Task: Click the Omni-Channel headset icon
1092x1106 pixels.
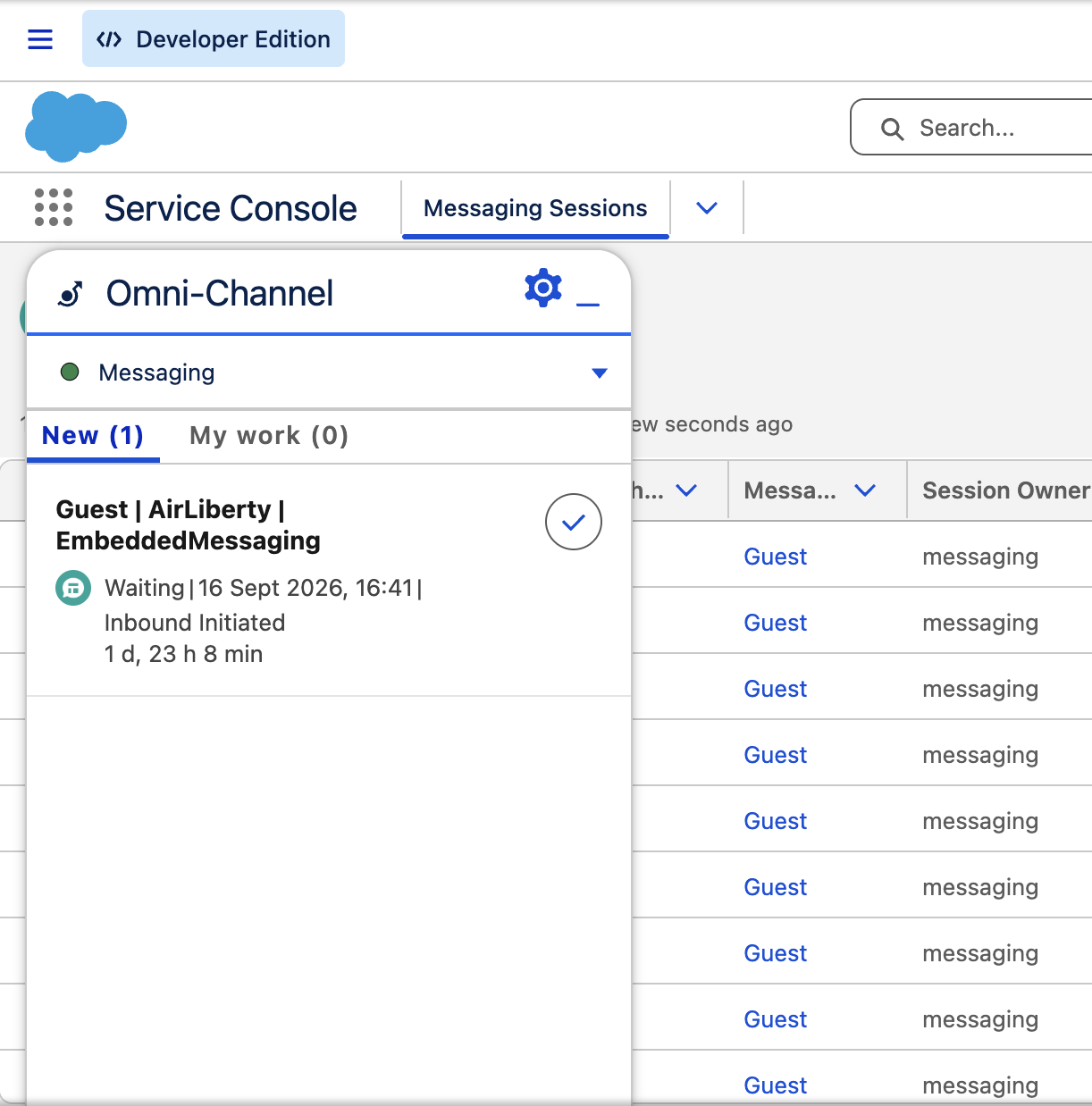Action: pyautogui.click(x=71, y=293)
